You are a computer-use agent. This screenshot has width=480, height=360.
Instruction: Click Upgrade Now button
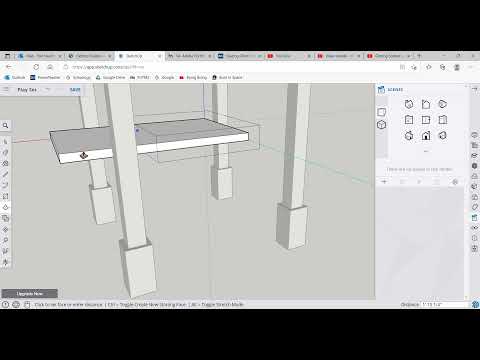30,293
